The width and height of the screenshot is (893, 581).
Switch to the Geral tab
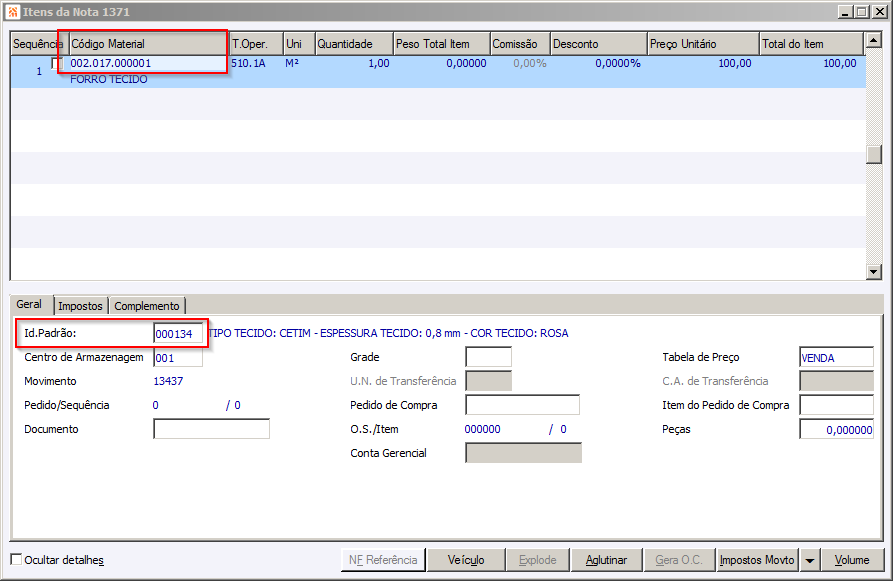[x=29, y=304]
